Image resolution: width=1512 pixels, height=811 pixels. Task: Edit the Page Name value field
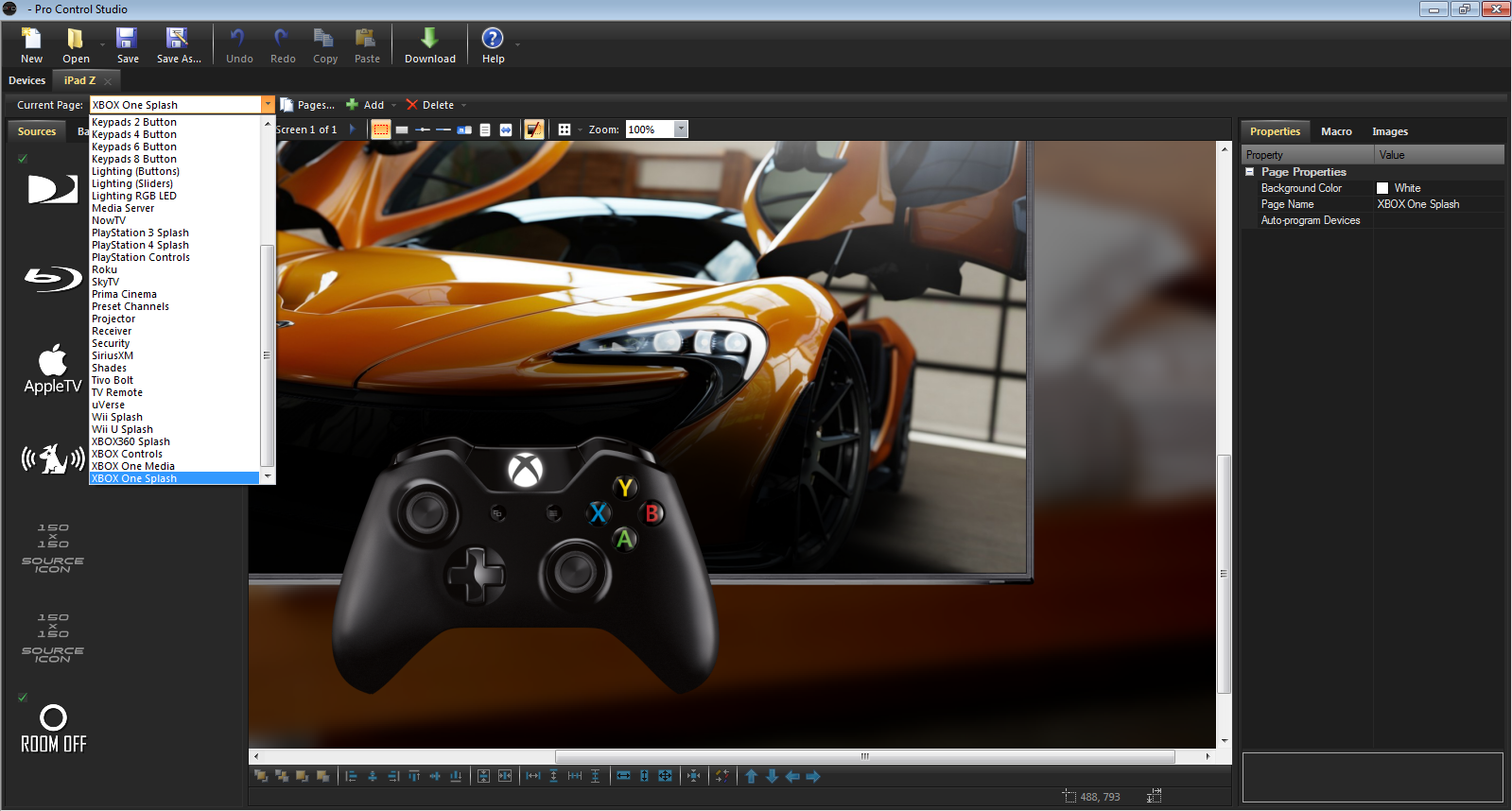point(1439,204)
